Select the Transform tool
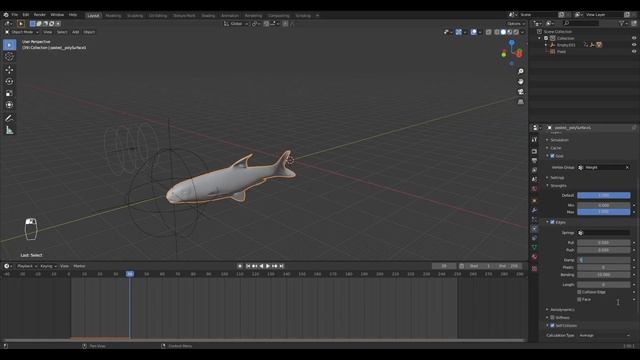640x360 pixels. 9,105
